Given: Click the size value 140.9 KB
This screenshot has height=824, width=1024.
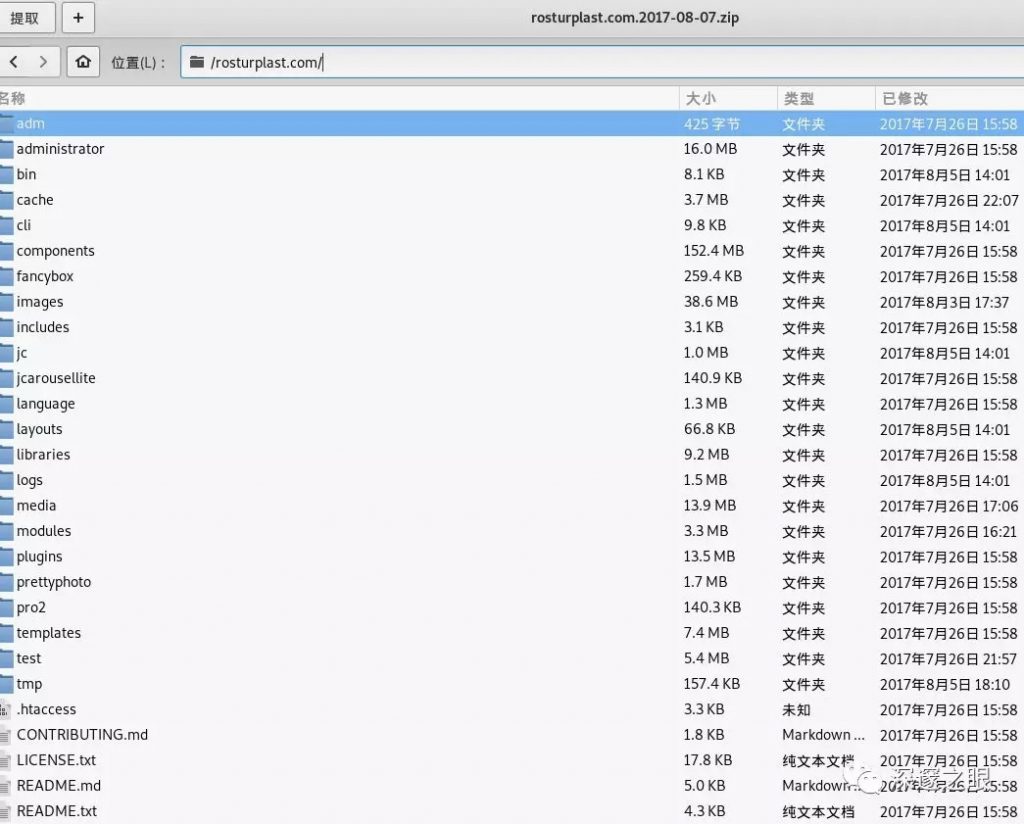Looking at the screenshot, I should coord(713,378).
